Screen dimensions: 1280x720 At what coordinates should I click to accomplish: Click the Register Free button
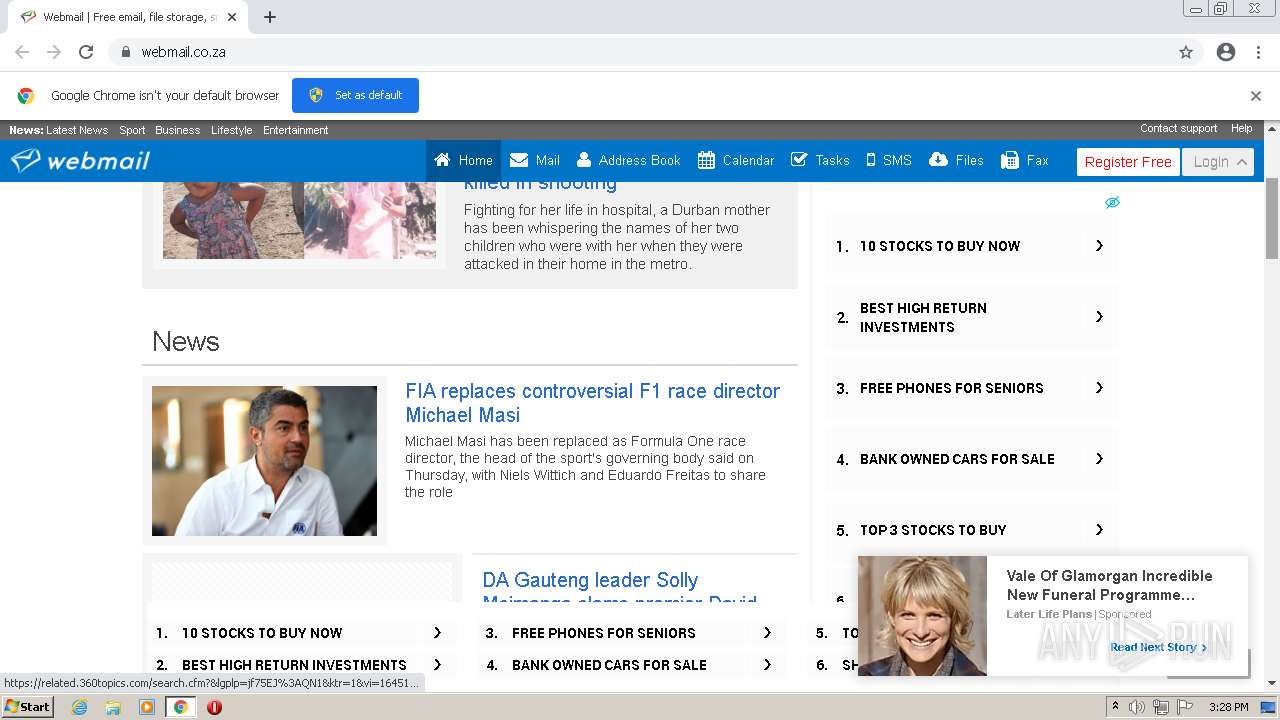coord(1128,162)
